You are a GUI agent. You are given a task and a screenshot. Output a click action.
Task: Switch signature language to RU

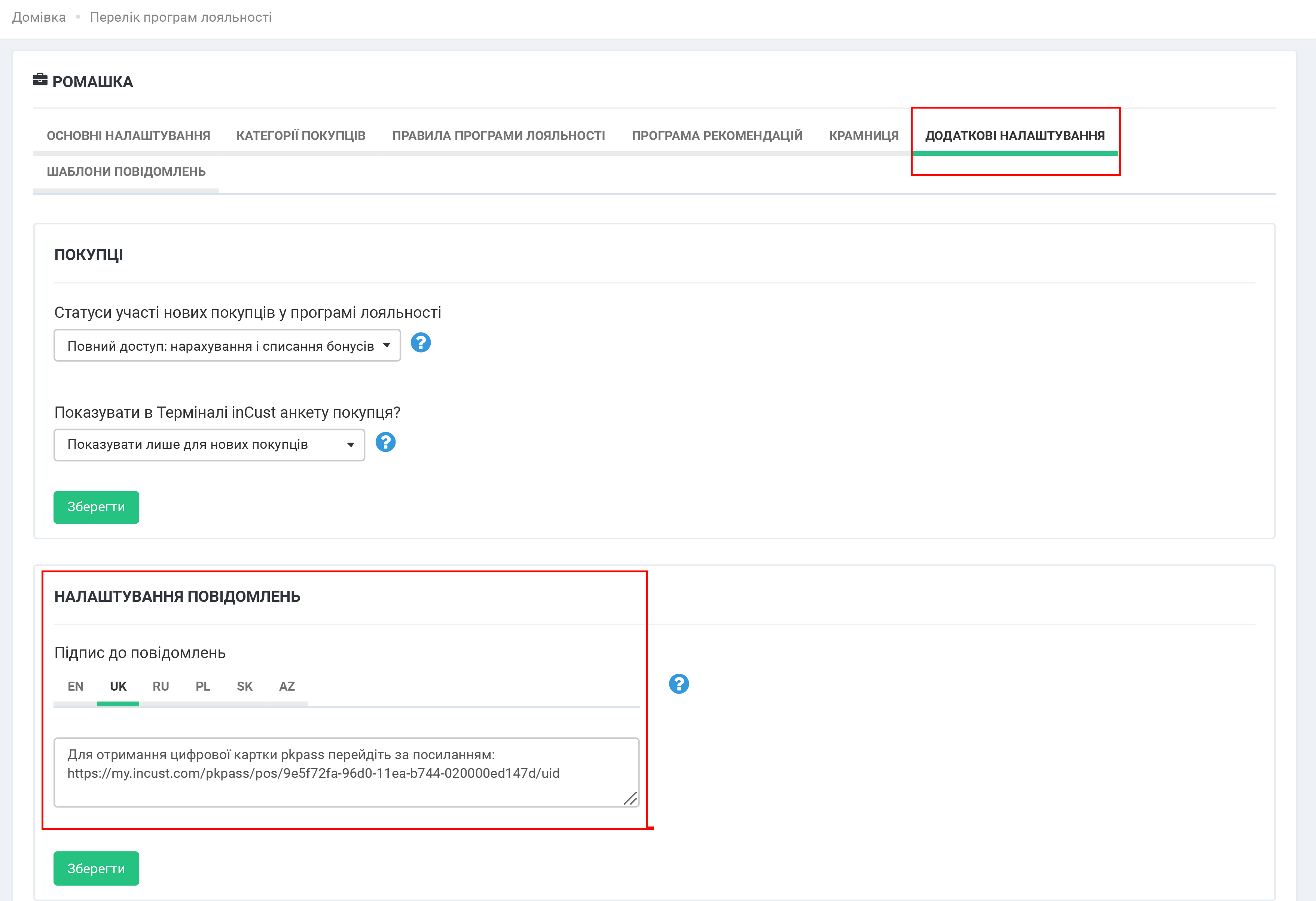pyautogui.click(x=161, y=687)
